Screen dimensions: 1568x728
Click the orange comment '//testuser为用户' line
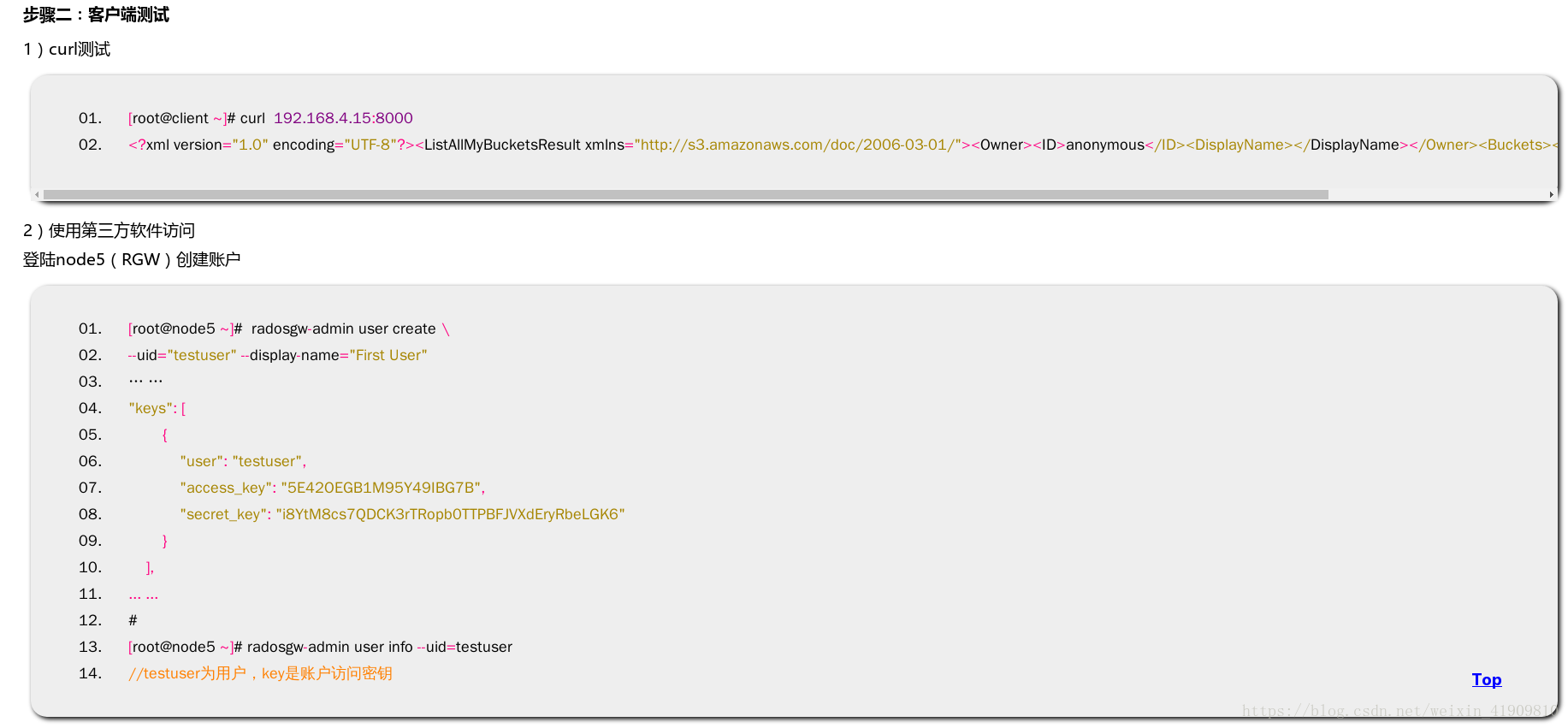pyautogui.click(x=260, y=673)
